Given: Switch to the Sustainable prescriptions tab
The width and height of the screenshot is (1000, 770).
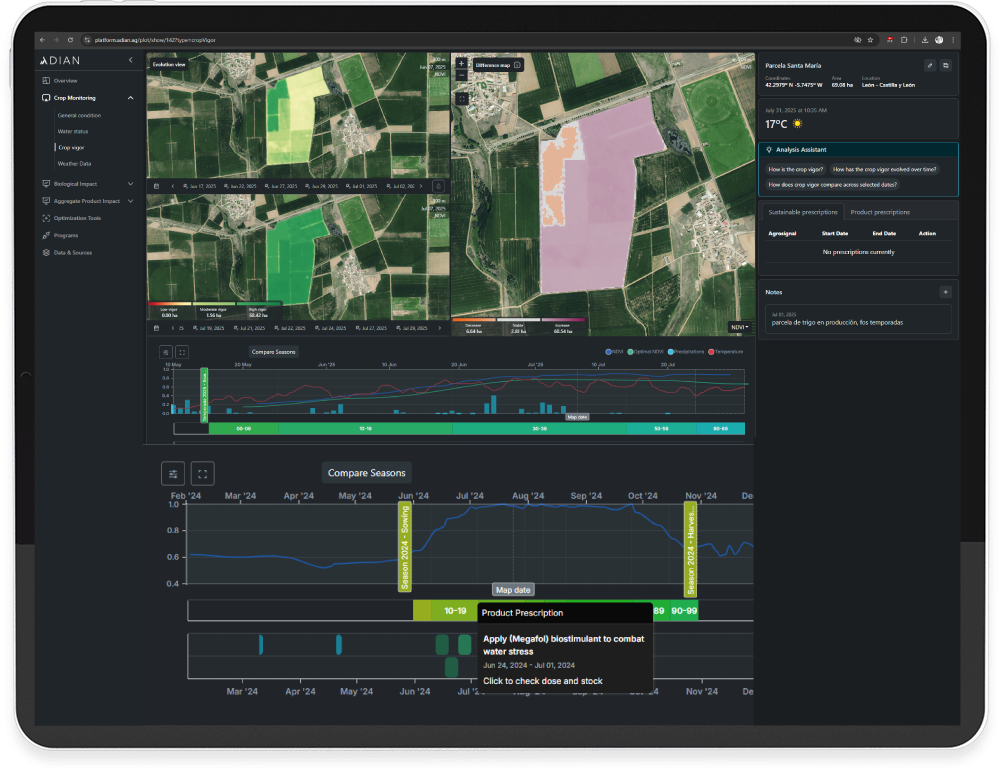Looking at the screenshot, I should pyautogui.click(x=803, y=212).
